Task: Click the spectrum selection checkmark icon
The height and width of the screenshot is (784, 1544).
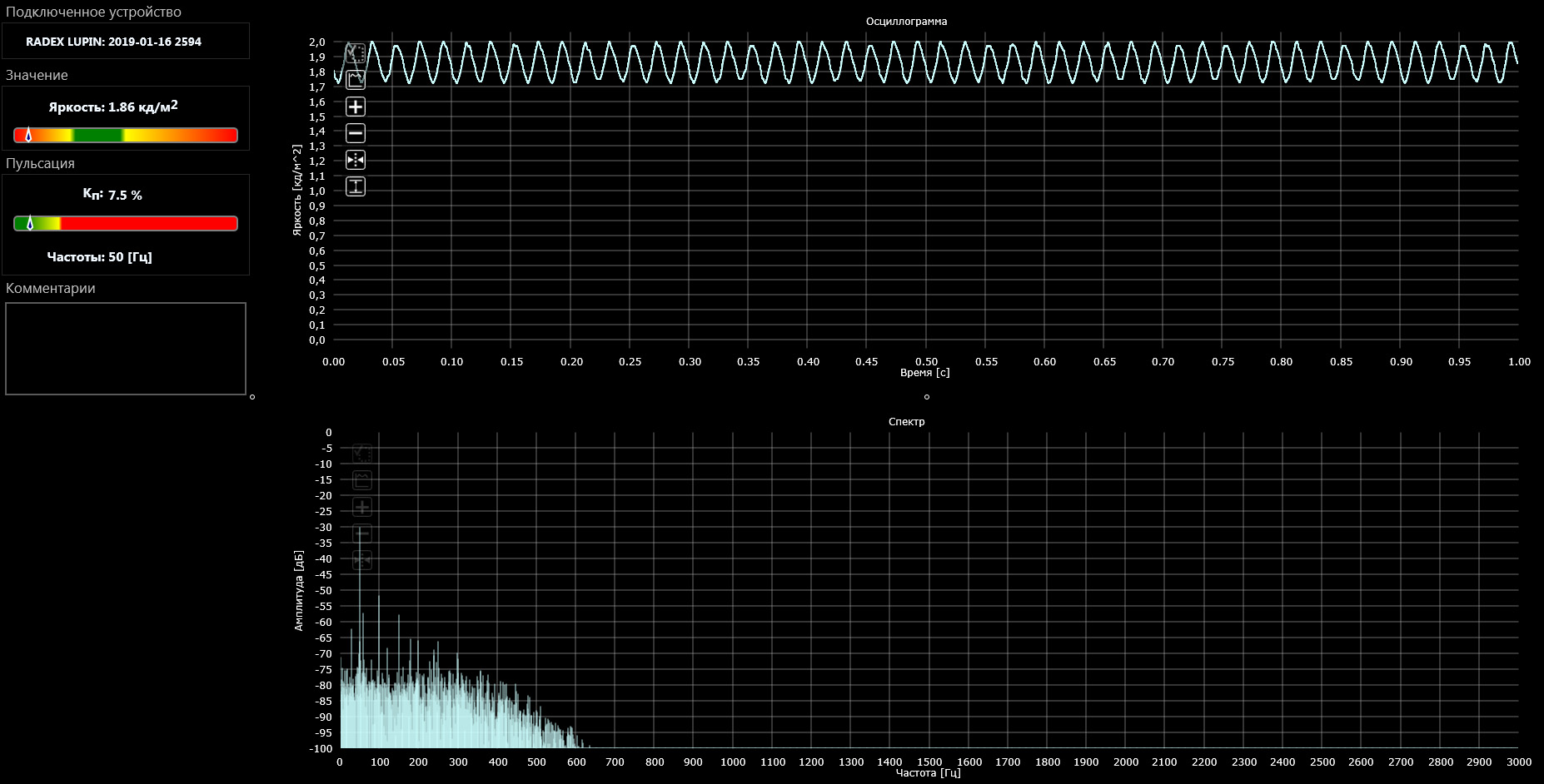Action: pos(362,454)
